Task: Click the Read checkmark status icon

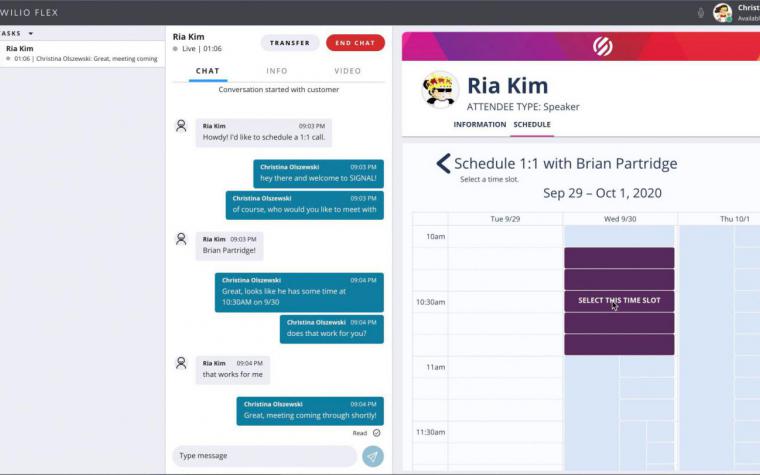Action: tap(377, 433)
